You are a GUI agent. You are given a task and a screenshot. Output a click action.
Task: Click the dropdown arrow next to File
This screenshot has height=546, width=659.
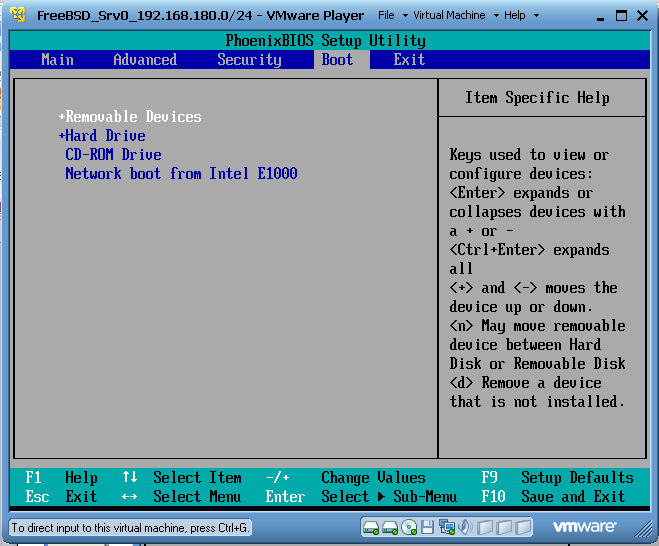point(405,16)
